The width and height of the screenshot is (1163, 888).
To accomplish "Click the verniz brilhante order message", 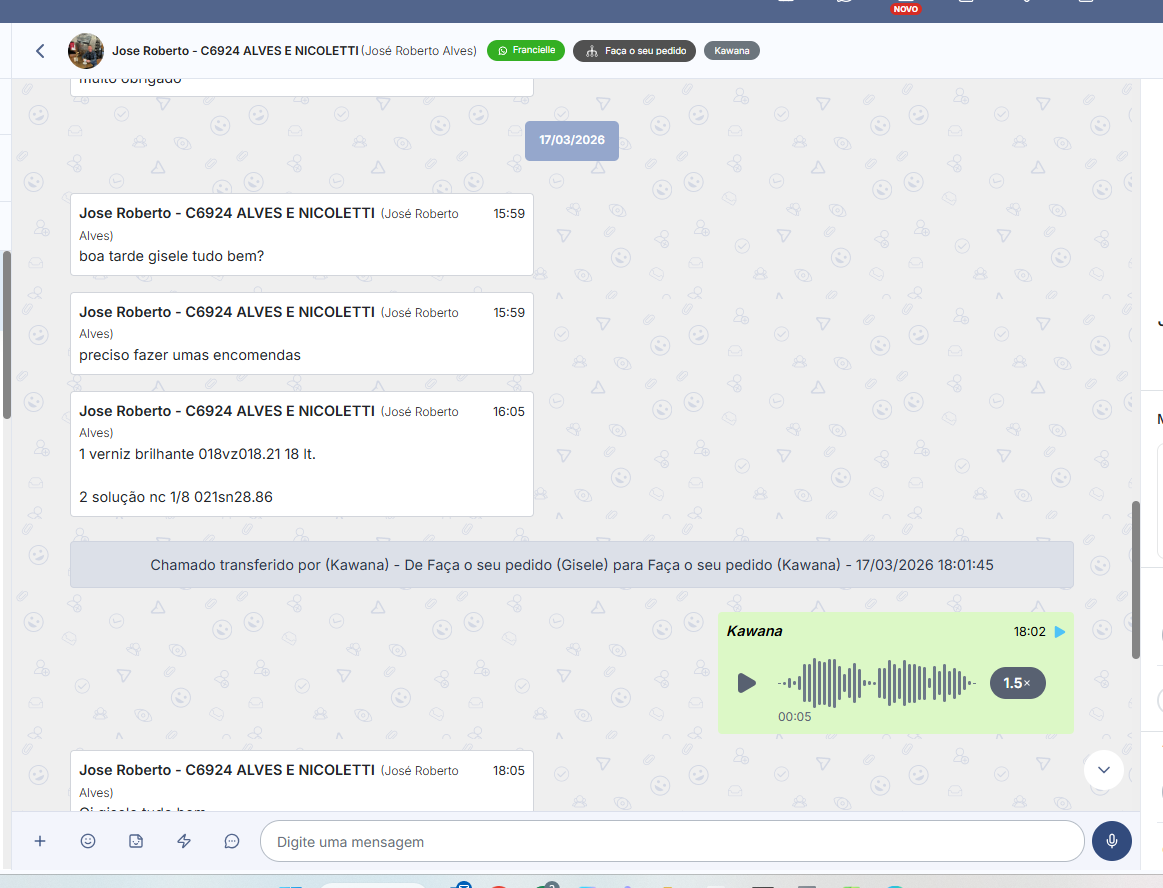I will pyautogui.click(x=301, y=454).
